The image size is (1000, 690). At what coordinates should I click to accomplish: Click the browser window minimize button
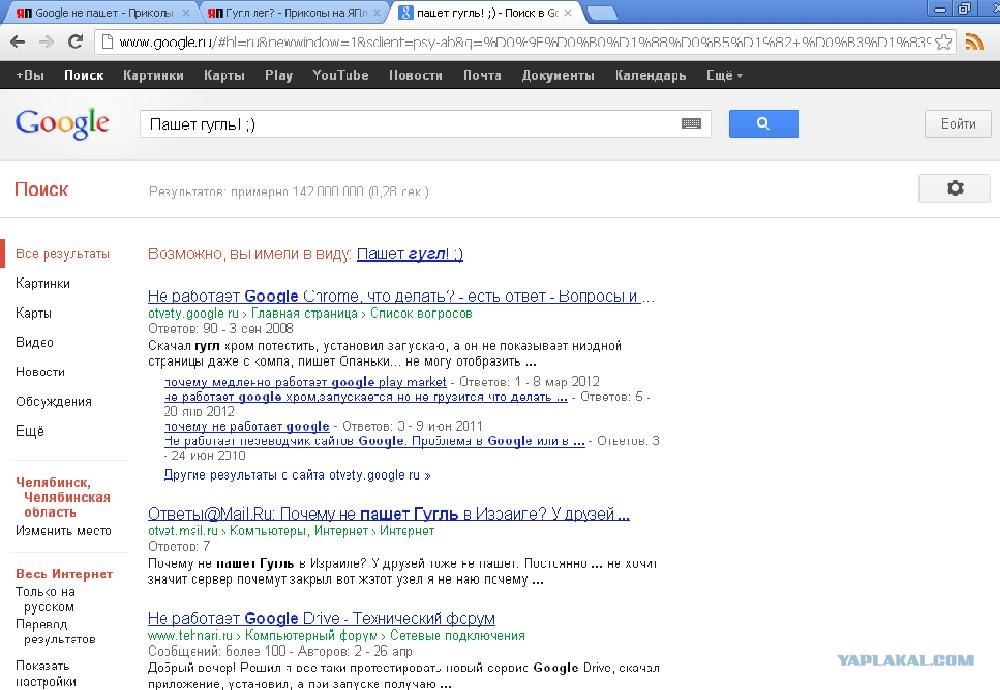[x=940, y=8]
